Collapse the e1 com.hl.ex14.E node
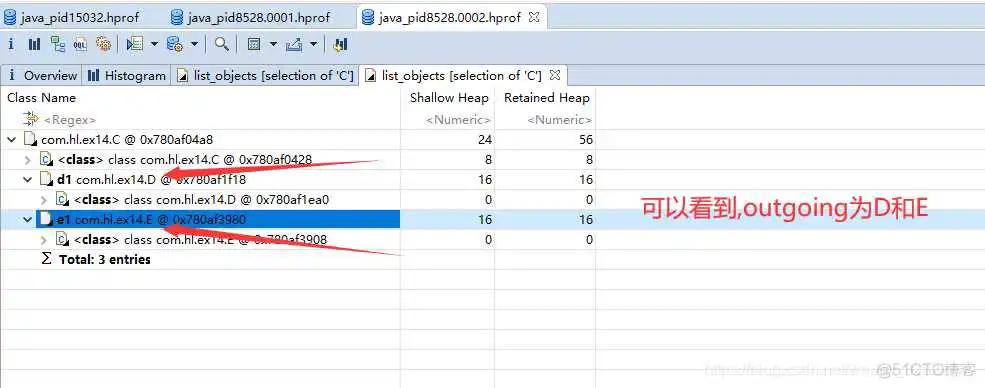Screen dimensions: 985x388 [28, 220]
